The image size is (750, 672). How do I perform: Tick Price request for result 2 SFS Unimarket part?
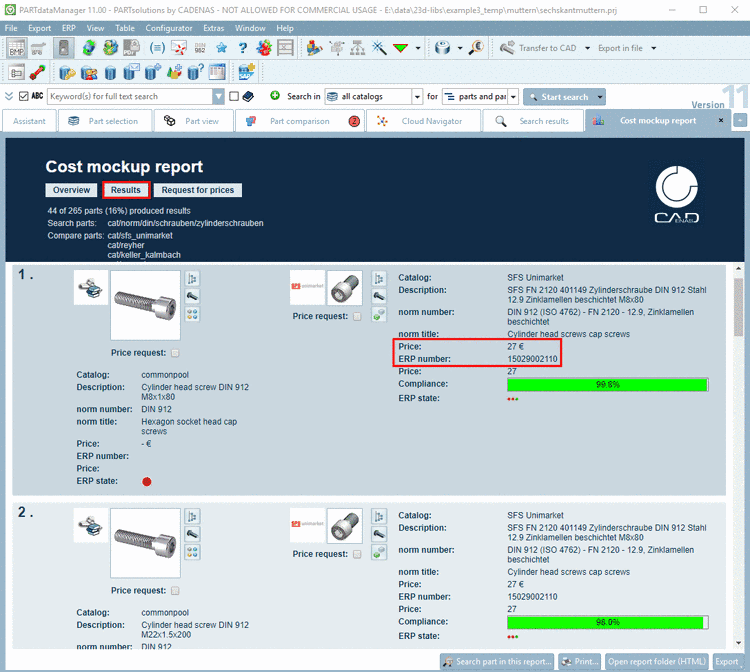coord(357,554)
